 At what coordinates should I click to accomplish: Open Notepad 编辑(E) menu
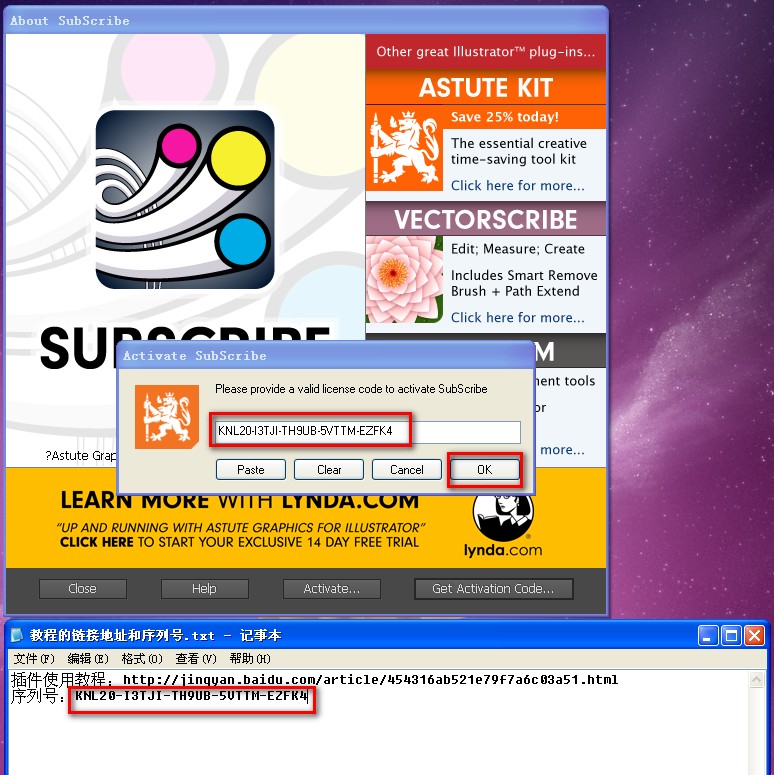pos(87,659)
